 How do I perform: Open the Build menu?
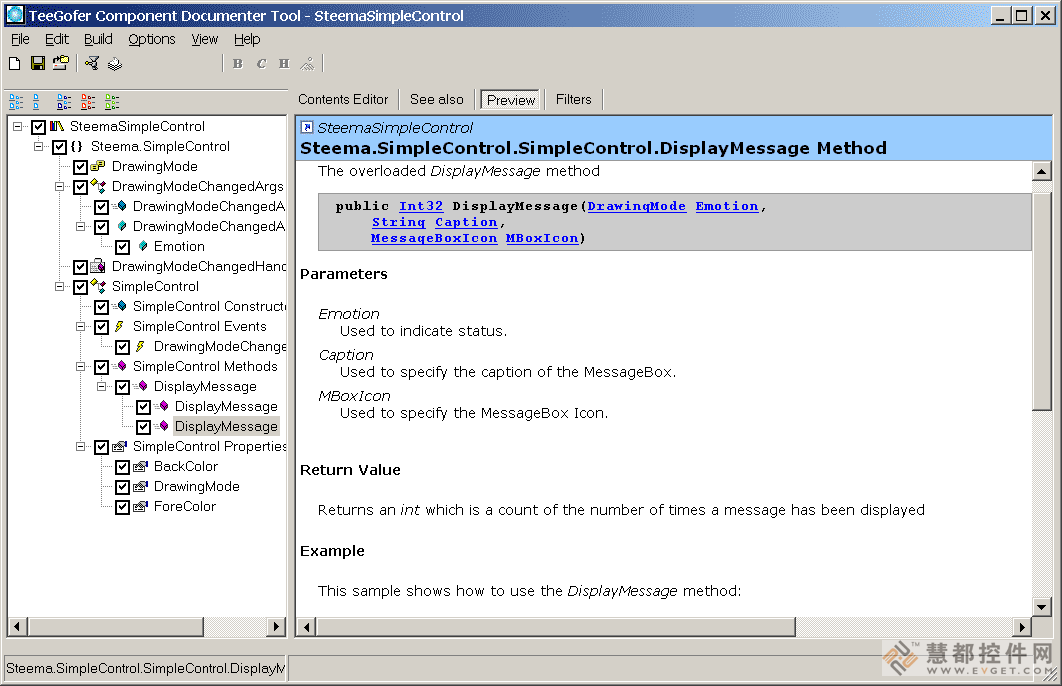98,39
